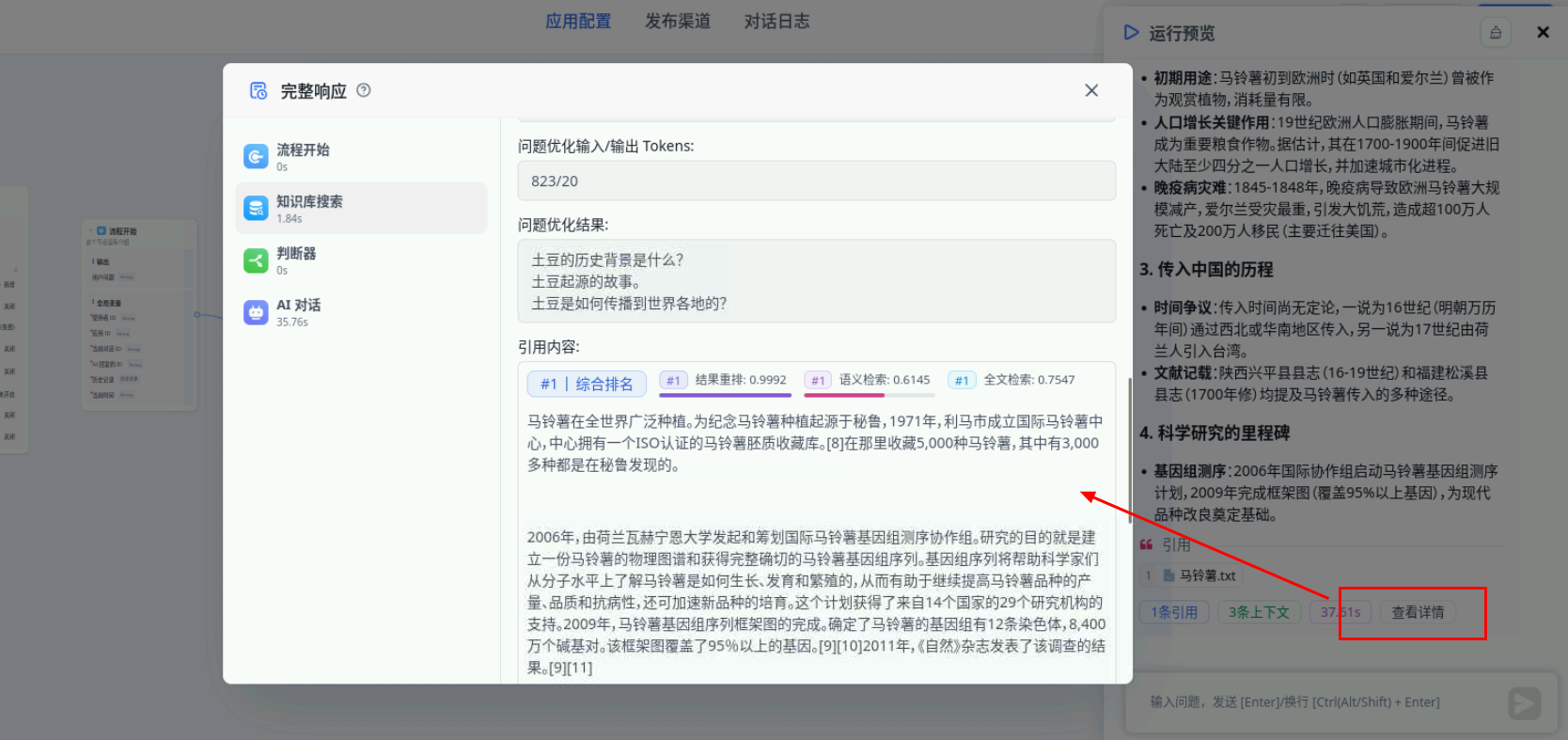This screenshot has width=1568, height=740.
Task: Select the 知识库搜索 step
Action: tap(361, 208)
